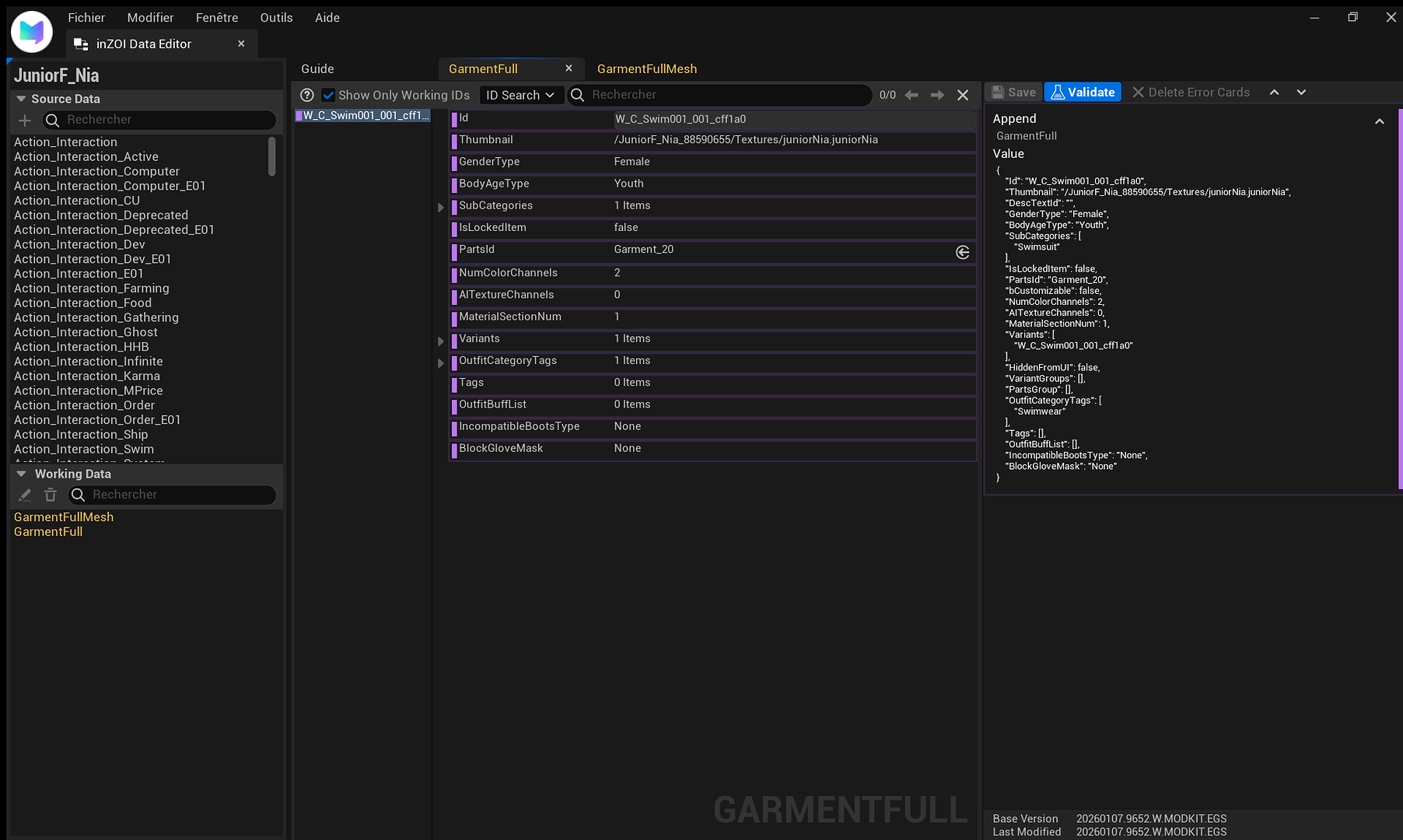This screenshot has width=1403, height=840.
Task: Click the Delete Error Cards X icon
Action: point(1139,92)
